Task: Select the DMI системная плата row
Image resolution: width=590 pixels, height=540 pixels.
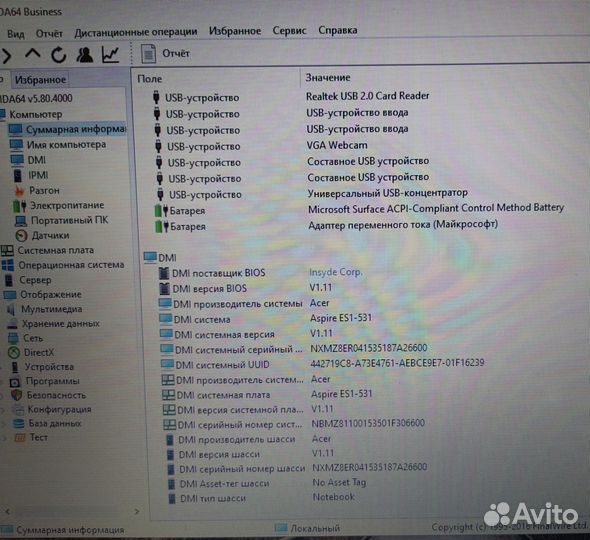Action: click(x=267, y=394)
